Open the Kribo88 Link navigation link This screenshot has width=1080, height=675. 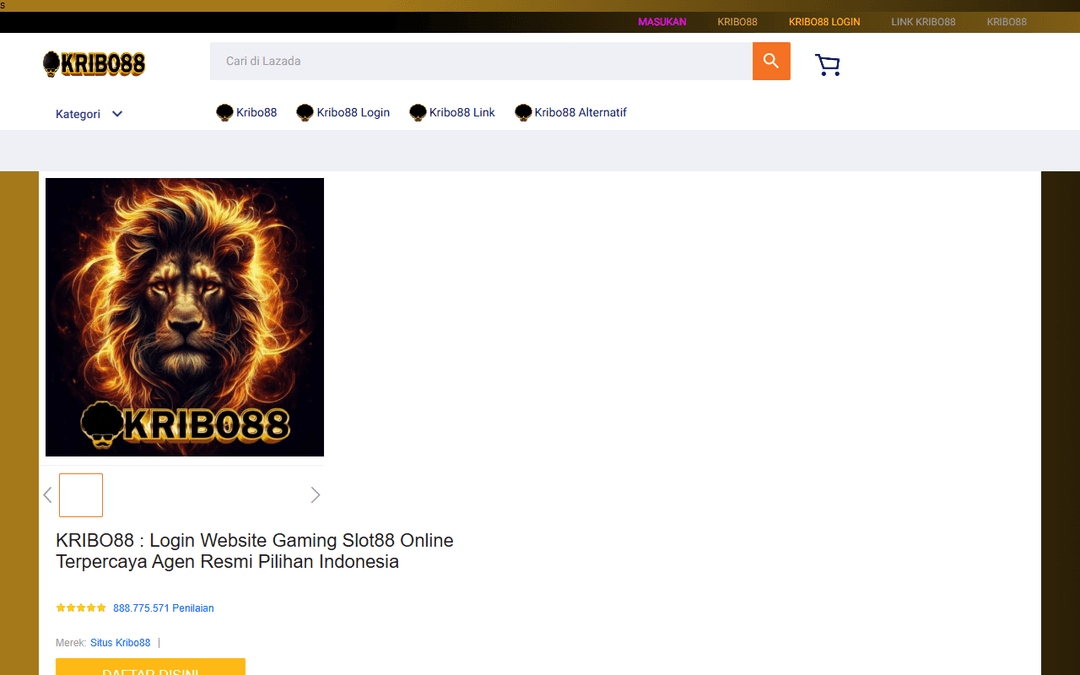(x=462, y=112)
